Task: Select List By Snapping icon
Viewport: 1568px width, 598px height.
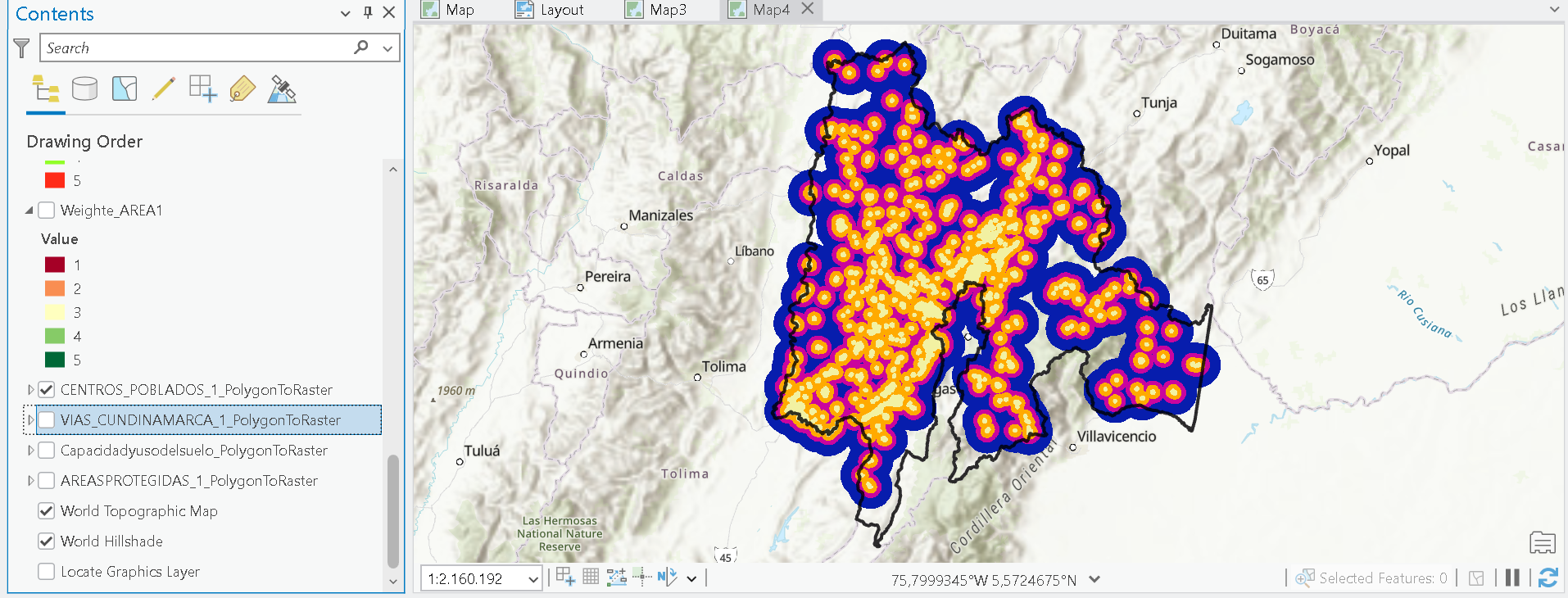Action: [x=202, y=88]
